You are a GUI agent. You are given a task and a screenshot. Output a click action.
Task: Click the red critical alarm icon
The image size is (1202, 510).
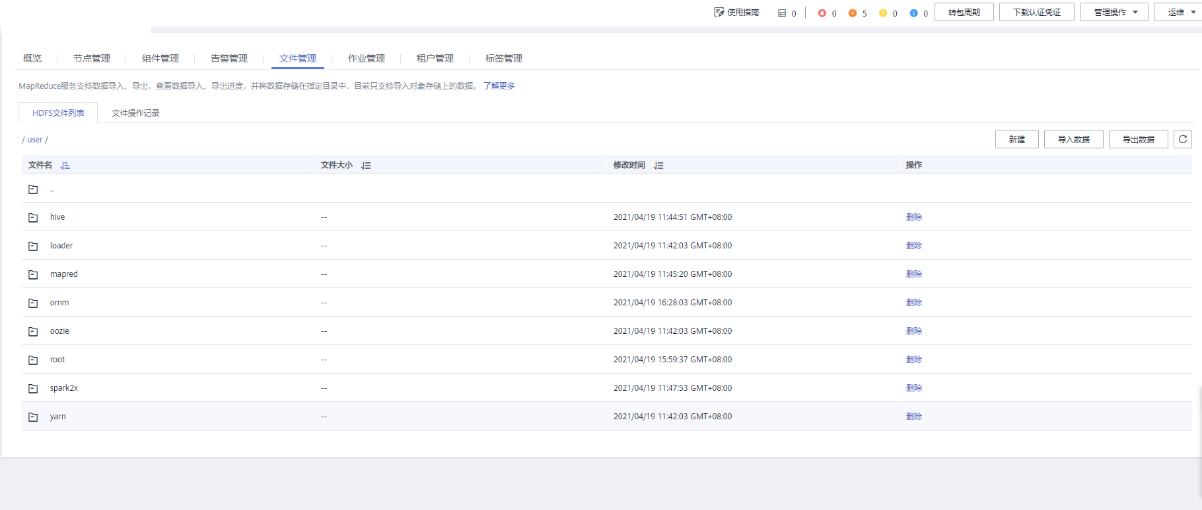pos(822,13)
